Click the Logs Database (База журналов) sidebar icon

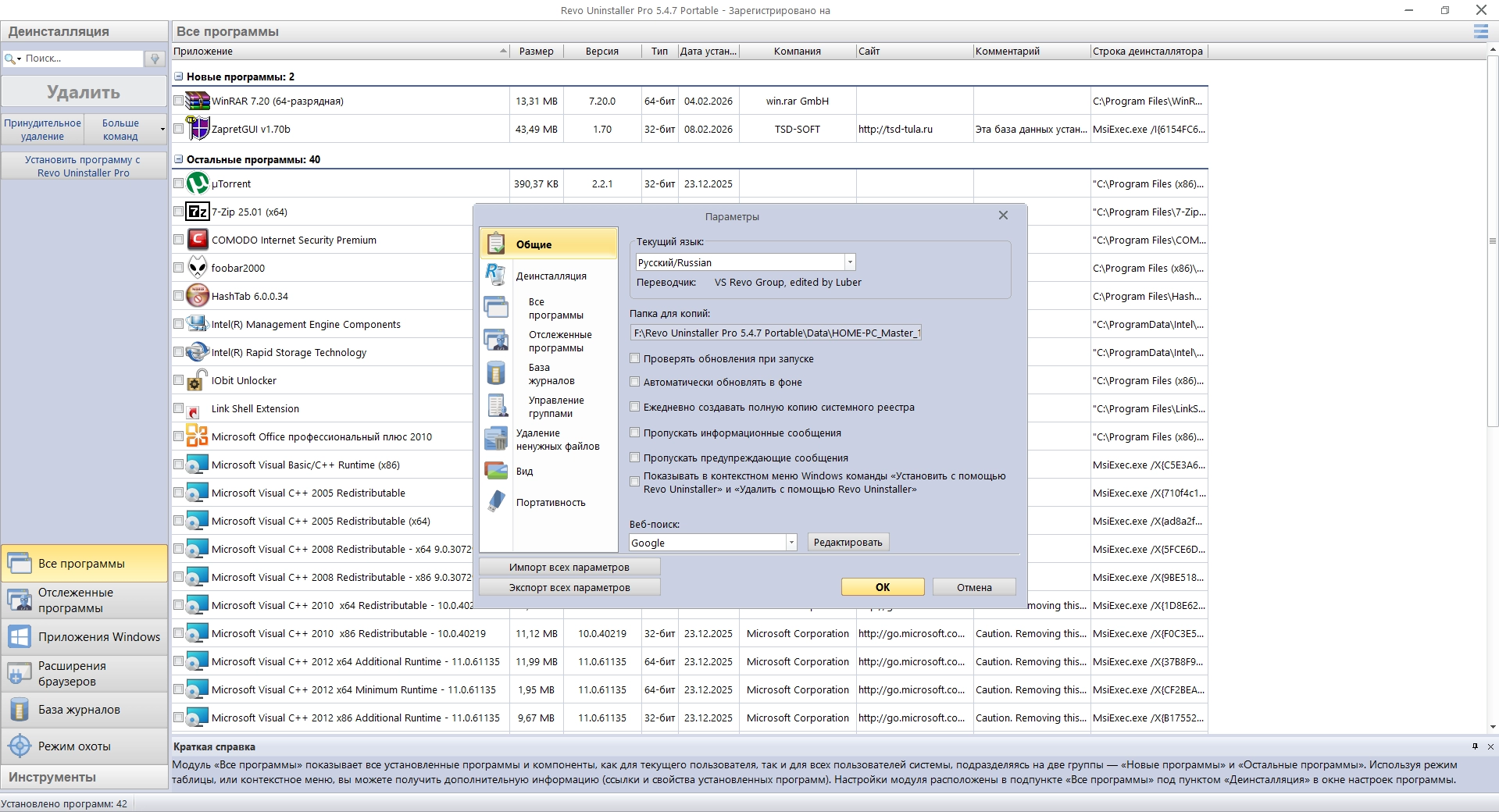[20, 710]
